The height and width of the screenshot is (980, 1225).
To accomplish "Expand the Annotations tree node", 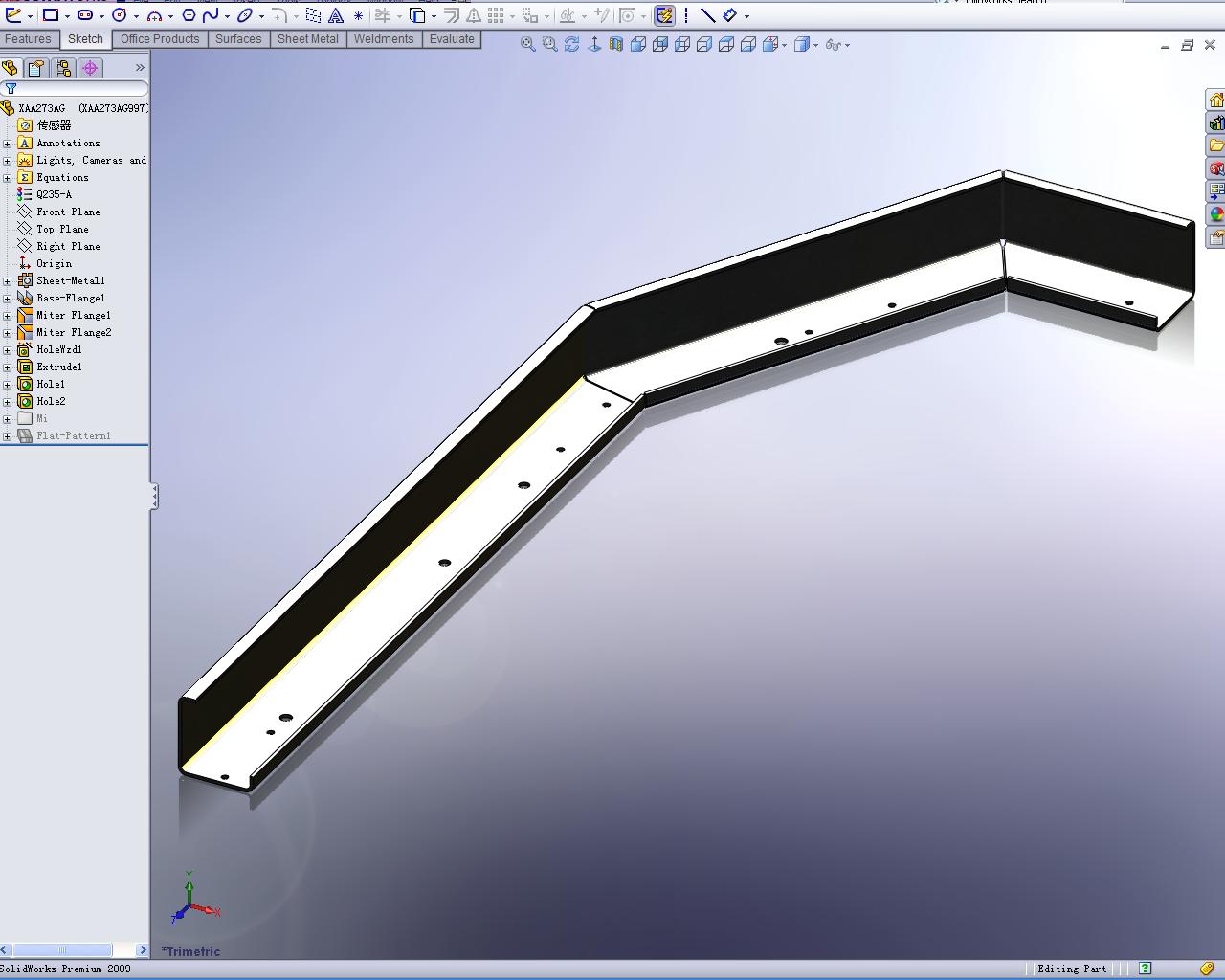I will pyautogui.click(x=8, y=144).
